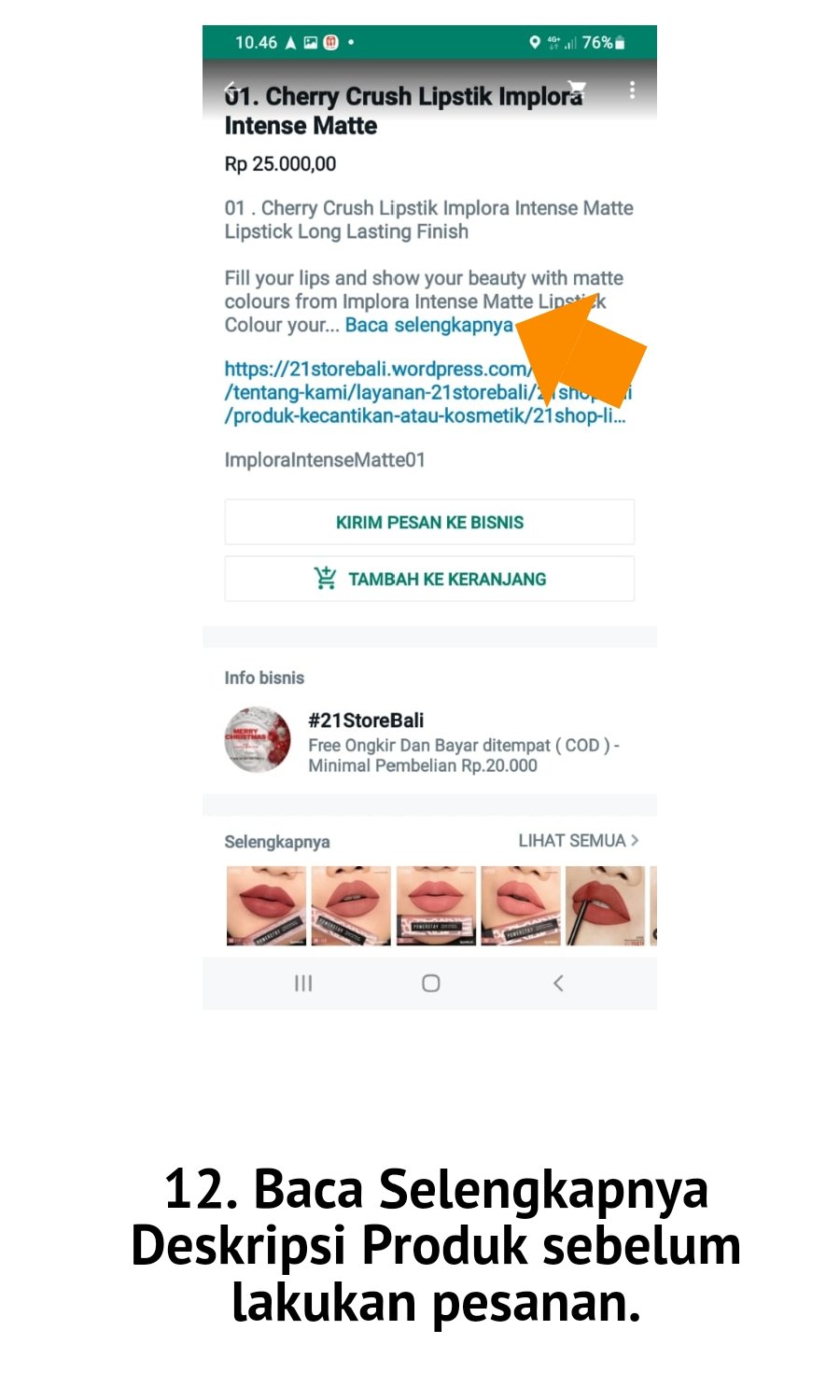Open the shopping cart icon
Screen dimensions: 840x1400
coord(577,90)
